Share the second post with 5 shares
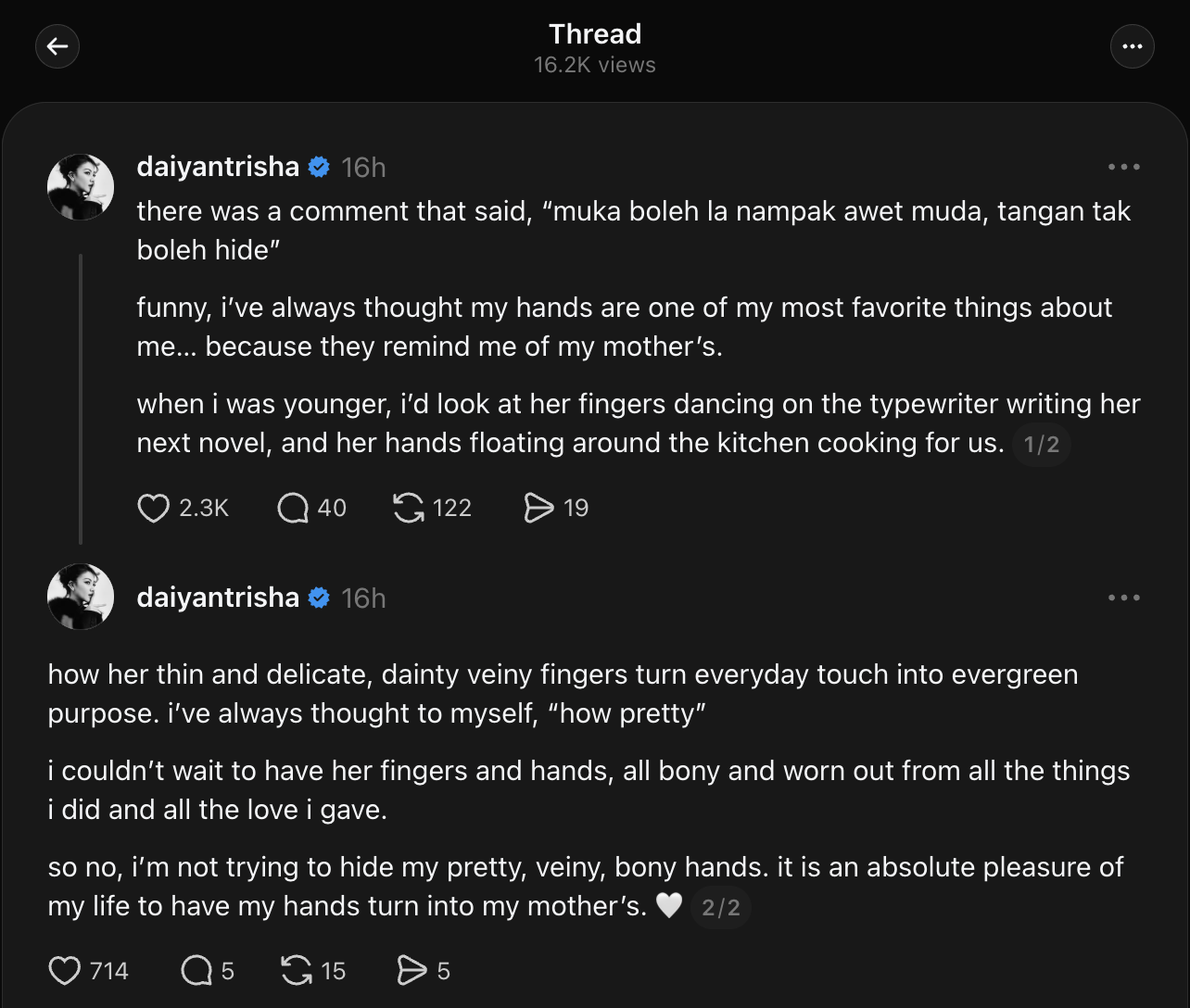This screenshot has width=1190, height=1008. (411, 971)
